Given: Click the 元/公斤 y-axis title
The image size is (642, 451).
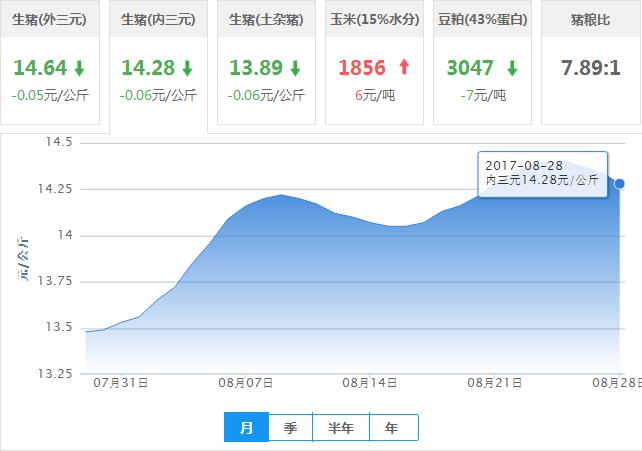Looking at the screenshot, I should (x=23, y=259).
